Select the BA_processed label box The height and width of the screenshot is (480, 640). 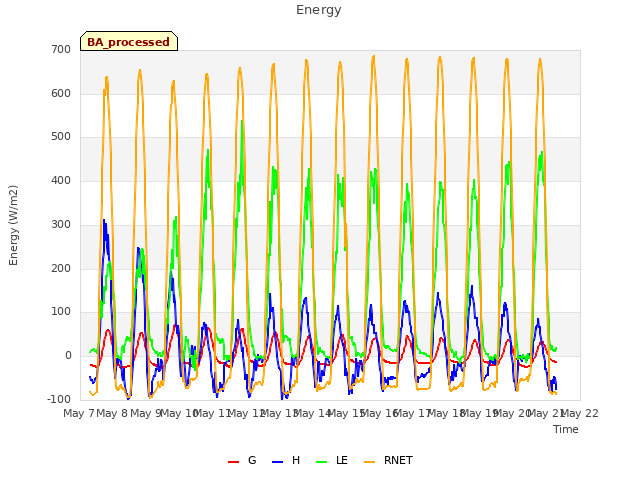(129, 41)
